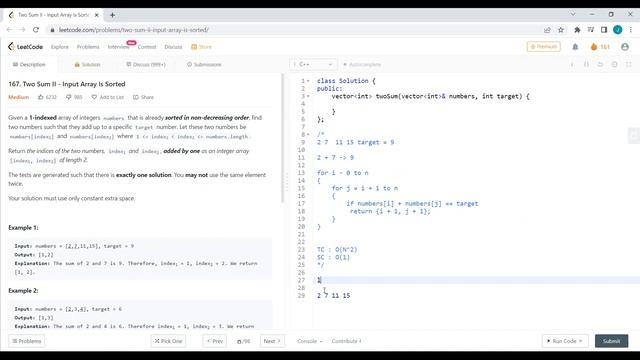Open the Chrome three-dot menu
The width and height of the screenshot is (640, 360).
[x=631, y=30]
